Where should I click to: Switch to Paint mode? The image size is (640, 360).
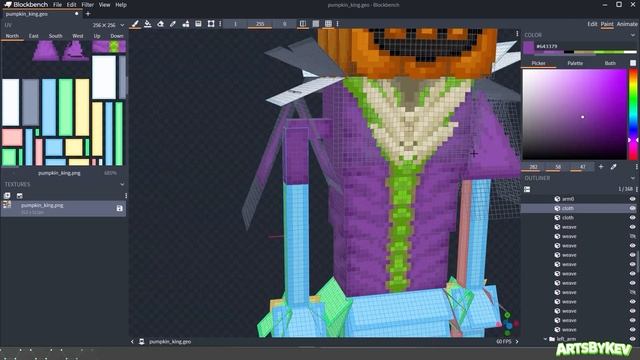[x=607, y=24]
